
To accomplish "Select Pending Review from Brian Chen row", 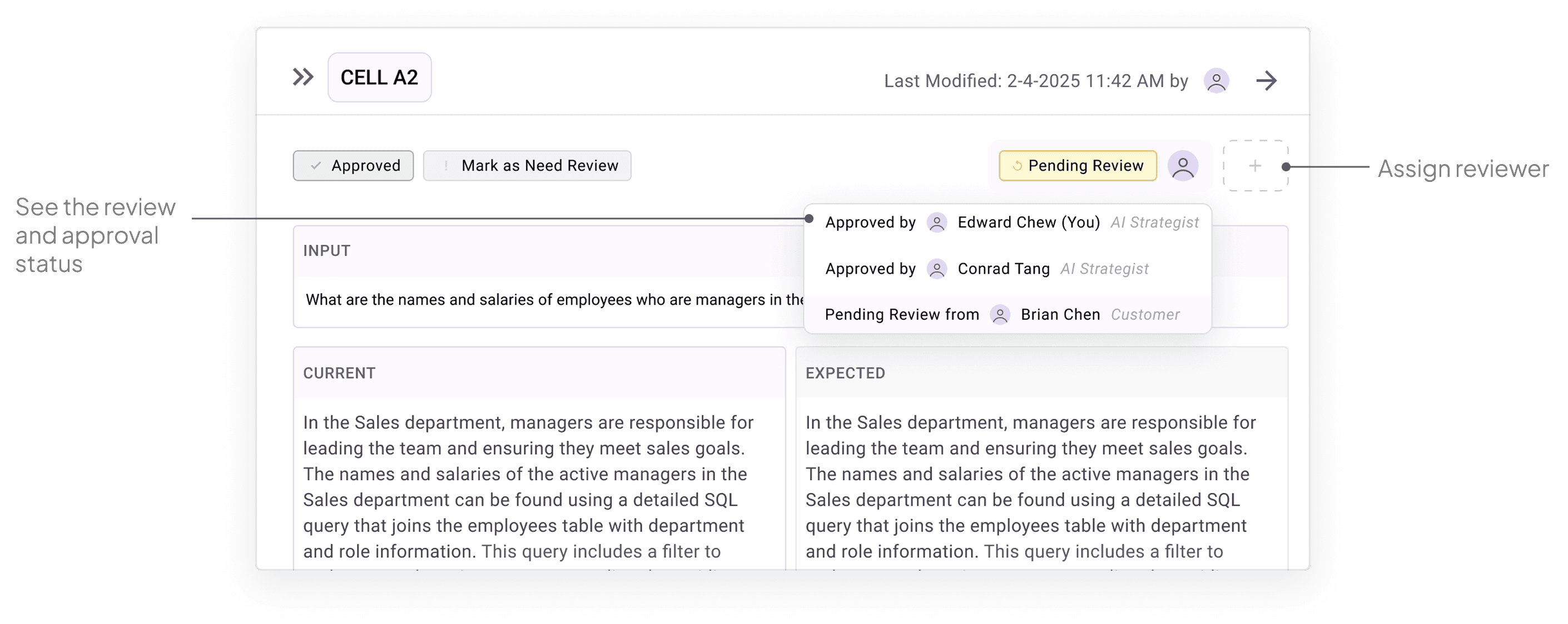I will click(x=901, y=315).
